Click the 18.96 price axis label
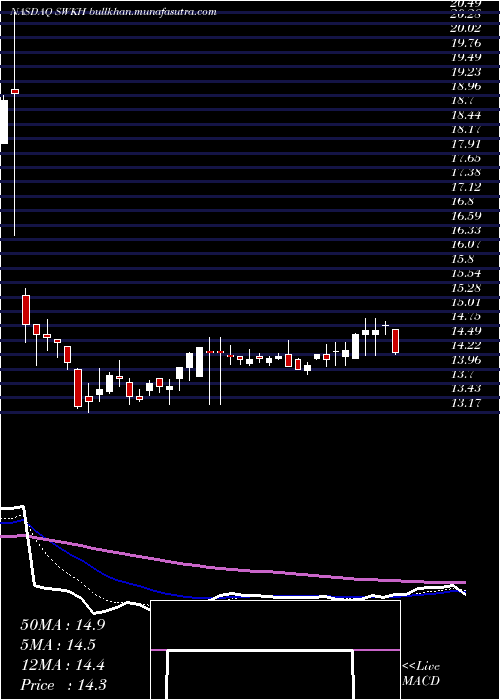Viewport: 500px width, 700px height. click(x=467, y=86)
